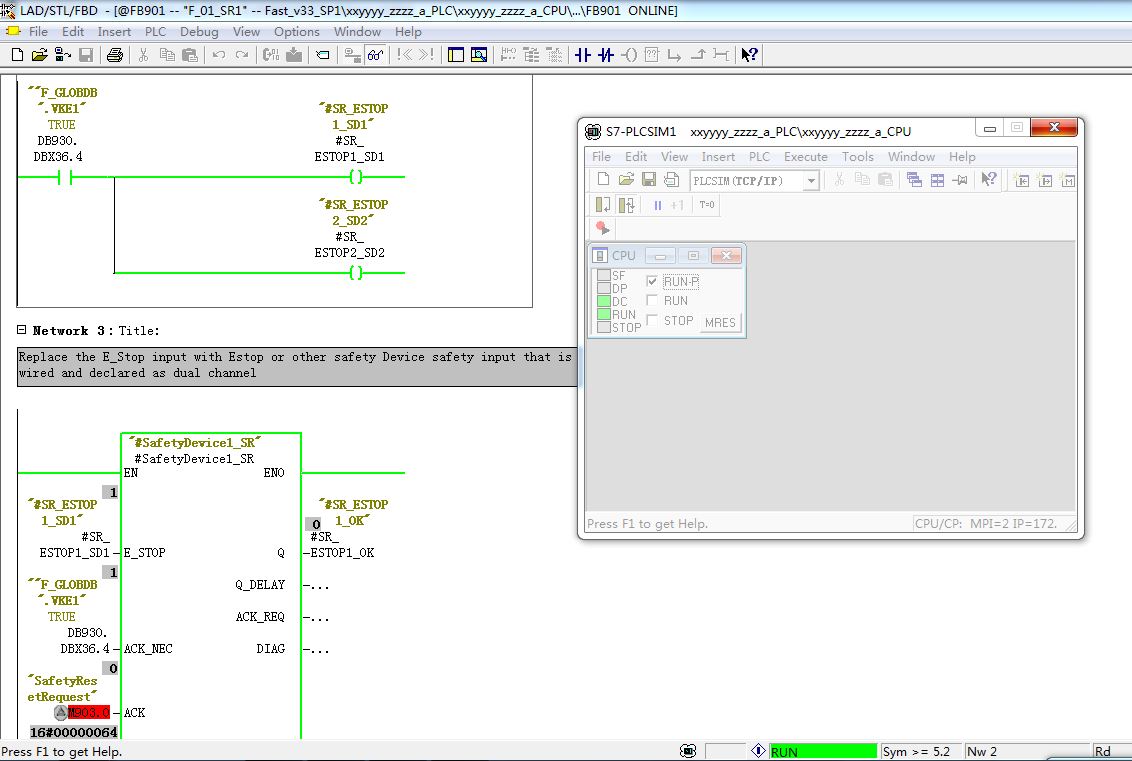Screen dimensions: 1132x761
Task: Click the Insert input variable icon in PLCSIM
Action: coord(1022,180)
